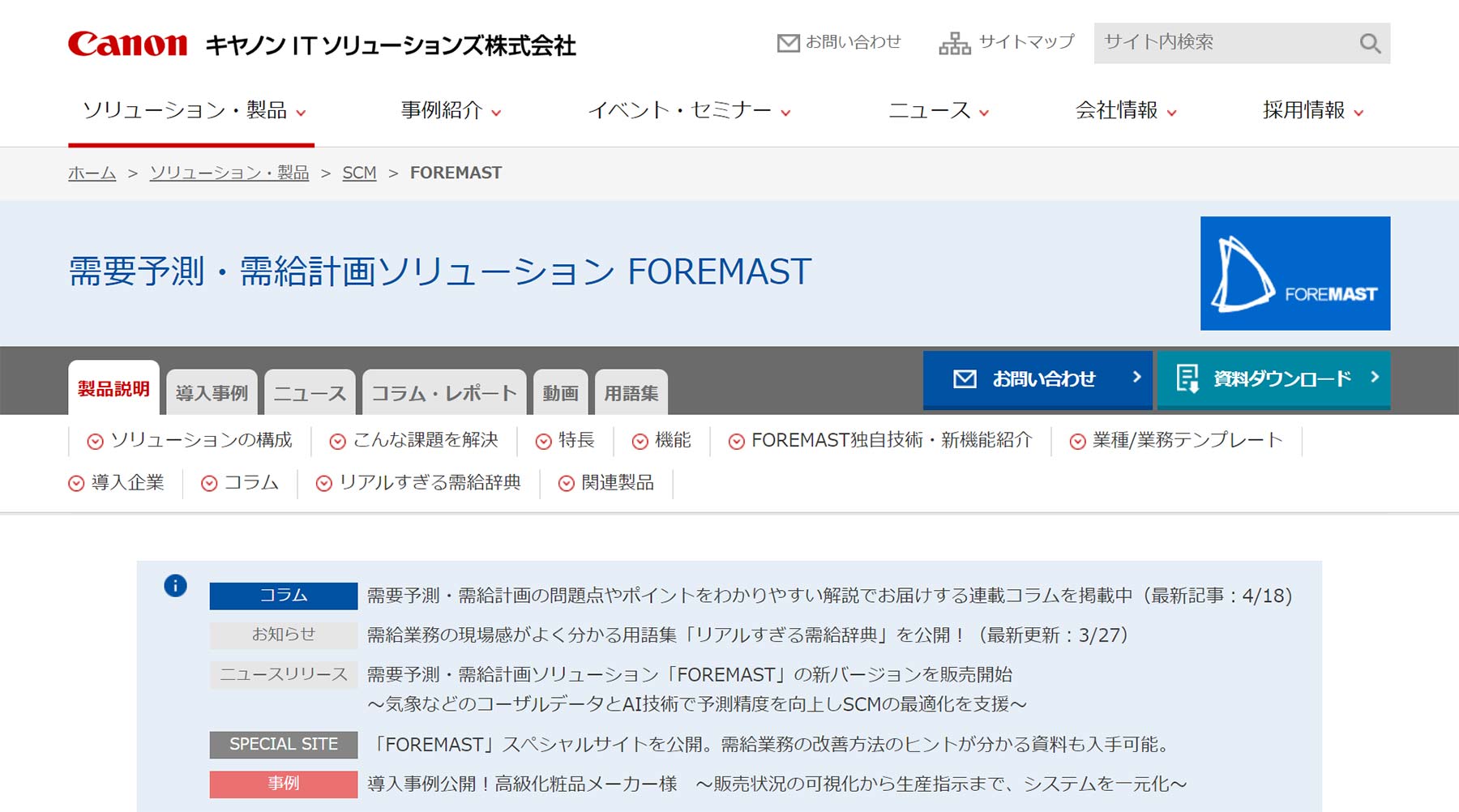Image resolution: width=1459 pixels, height=812 pixels.
Task: Click the red 事例 label
Action: click(x=284, y=784)
